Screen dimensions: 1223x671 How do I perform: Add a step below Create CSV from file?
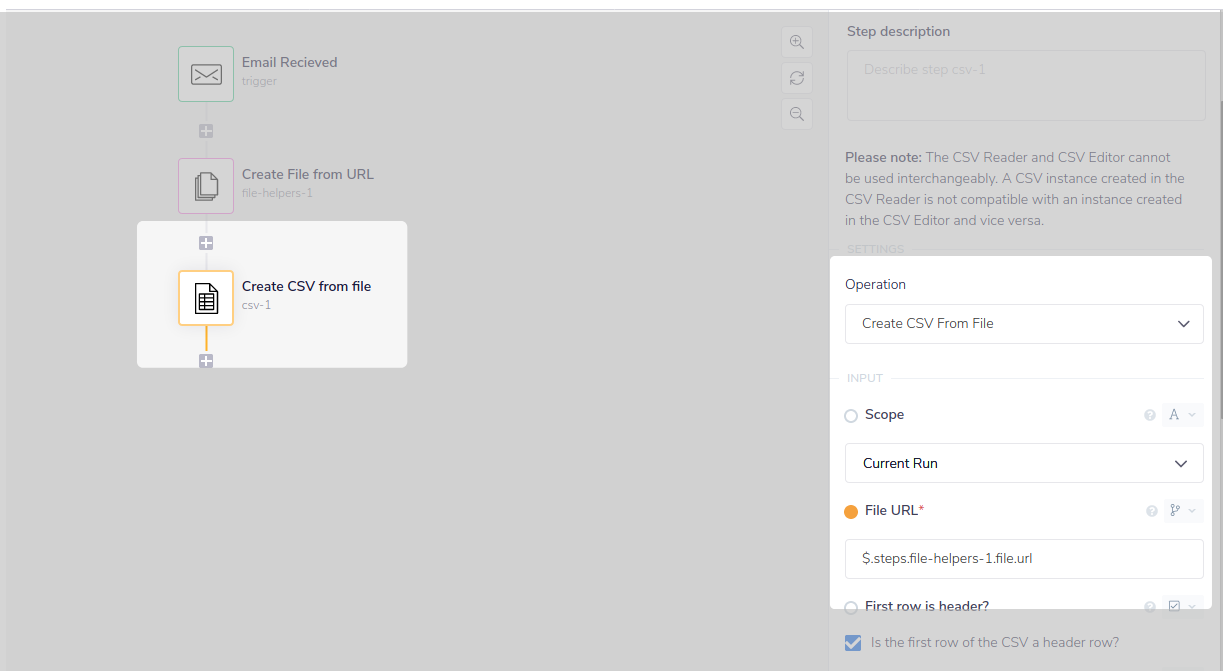click(205, 361)
